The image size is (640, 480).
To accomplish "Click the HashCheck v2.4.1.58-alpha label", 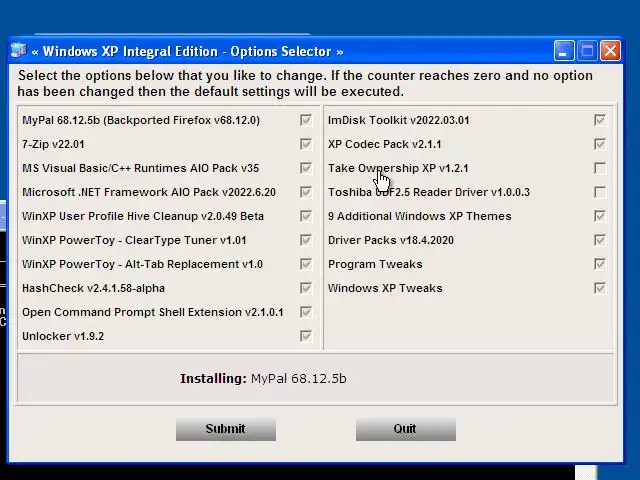I will [93, 288].
